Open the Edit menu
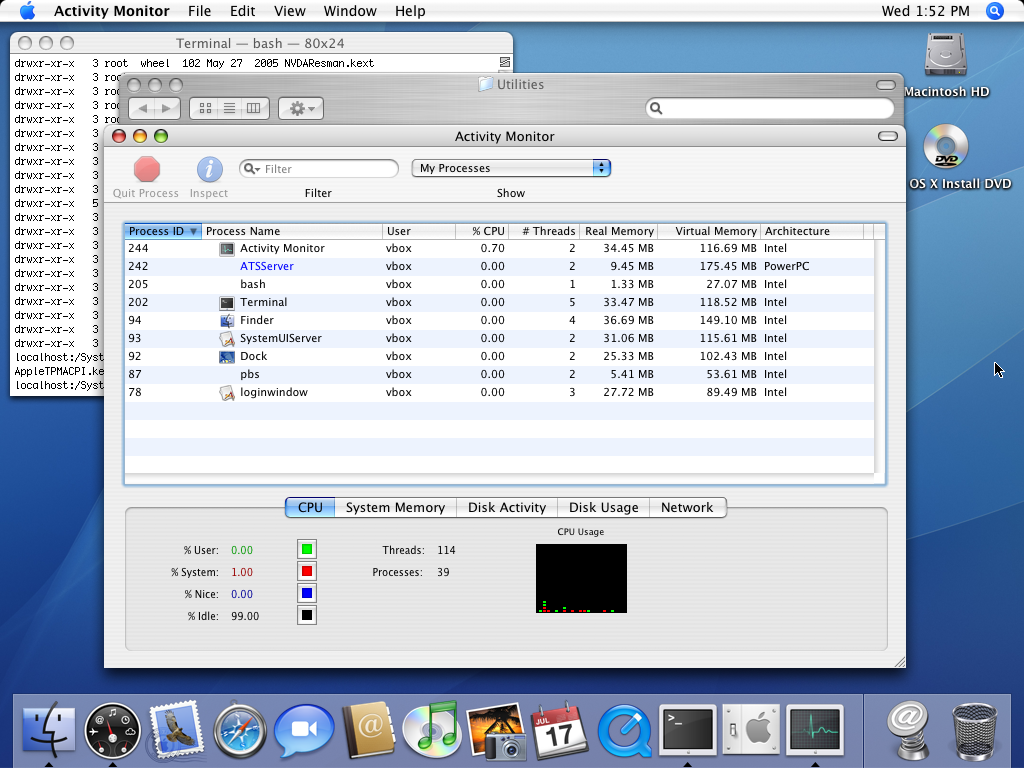 point(242,11)
